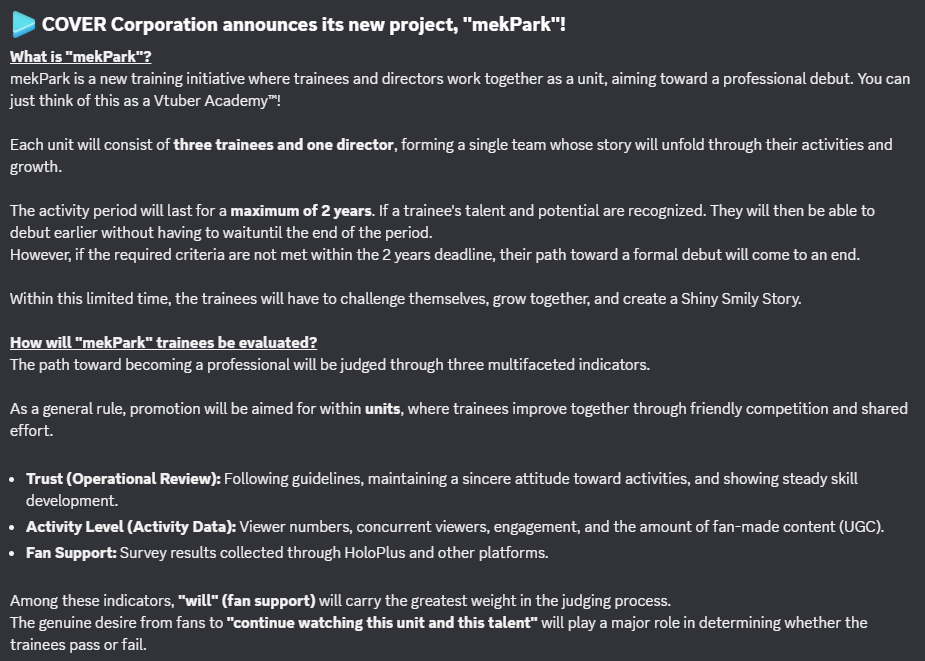Viewport: 925px width, 661px height.
Task: Click bold text "maximum of 2 years"
Action: click(x=301, y=211)
